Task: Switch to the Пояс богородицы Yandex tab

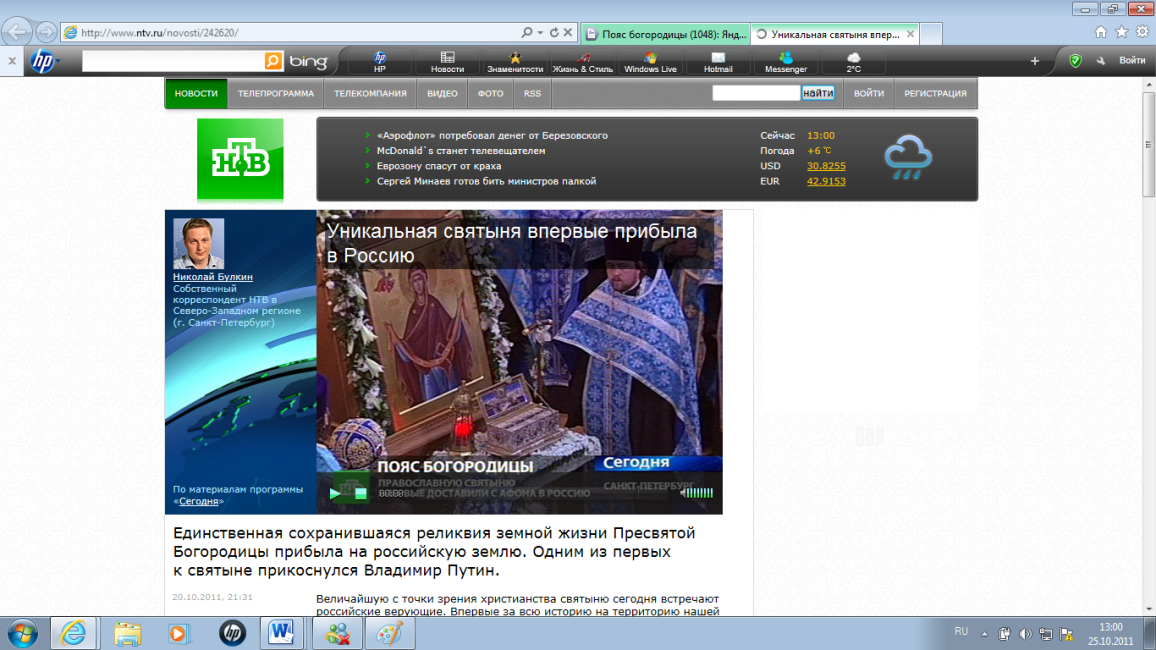Action: 666,34
